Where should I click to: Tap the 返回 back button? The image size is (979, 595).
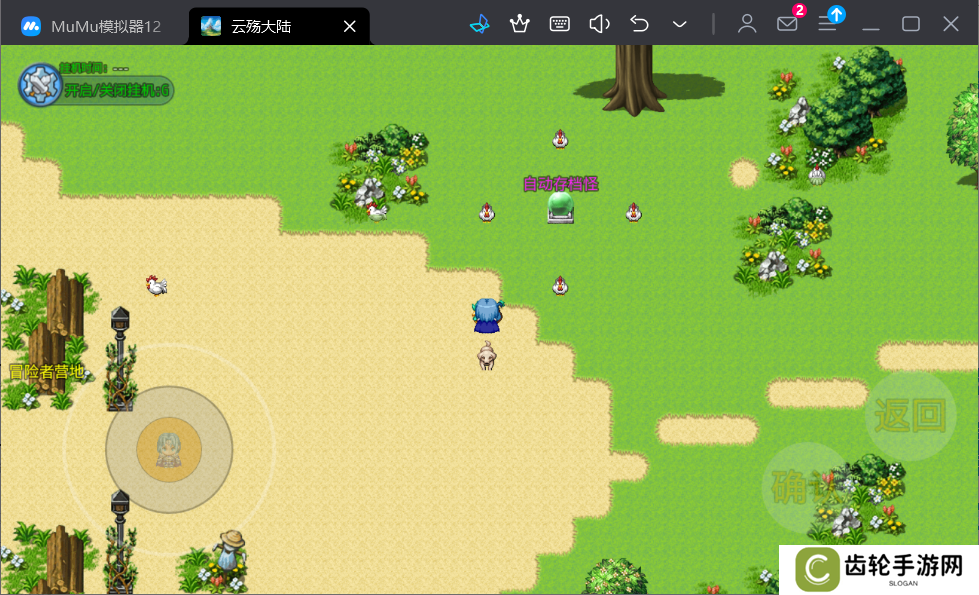click(910, 415)
